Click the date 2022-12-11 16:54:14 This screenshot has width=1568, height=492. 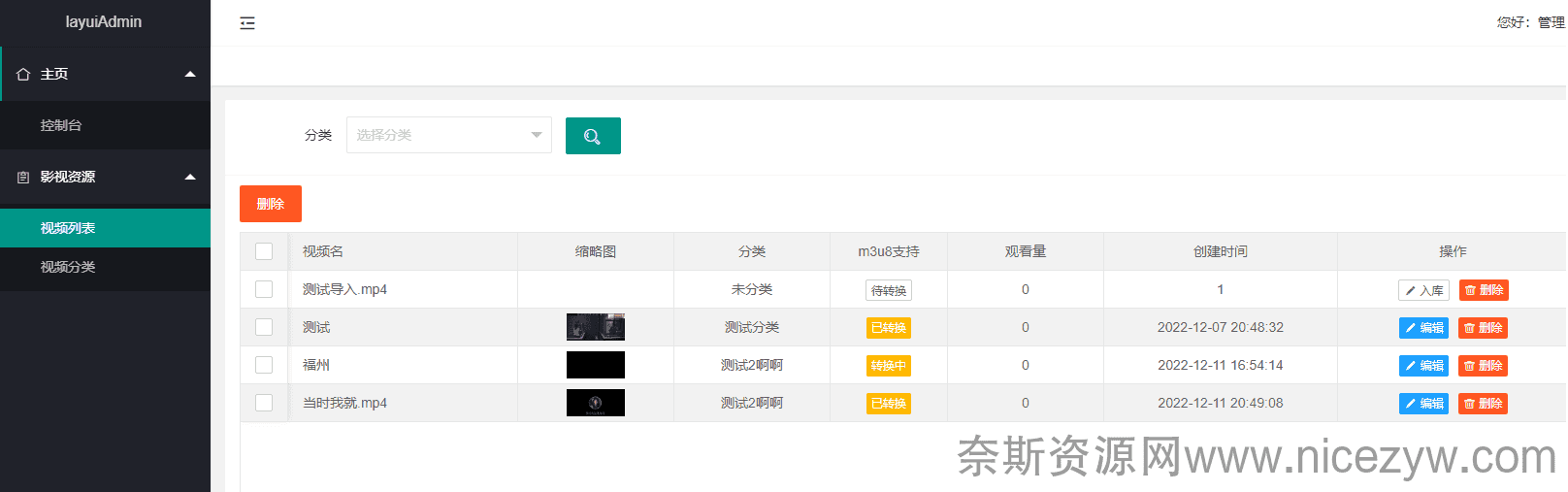pos(1221,365)
